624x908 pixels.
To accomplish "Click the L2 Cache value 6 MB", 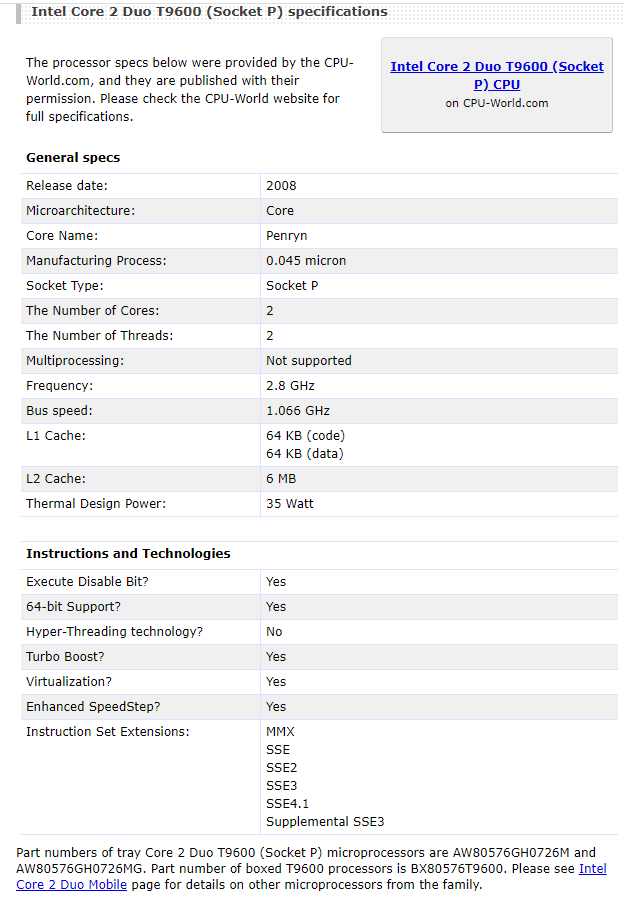I will [281, 479].
